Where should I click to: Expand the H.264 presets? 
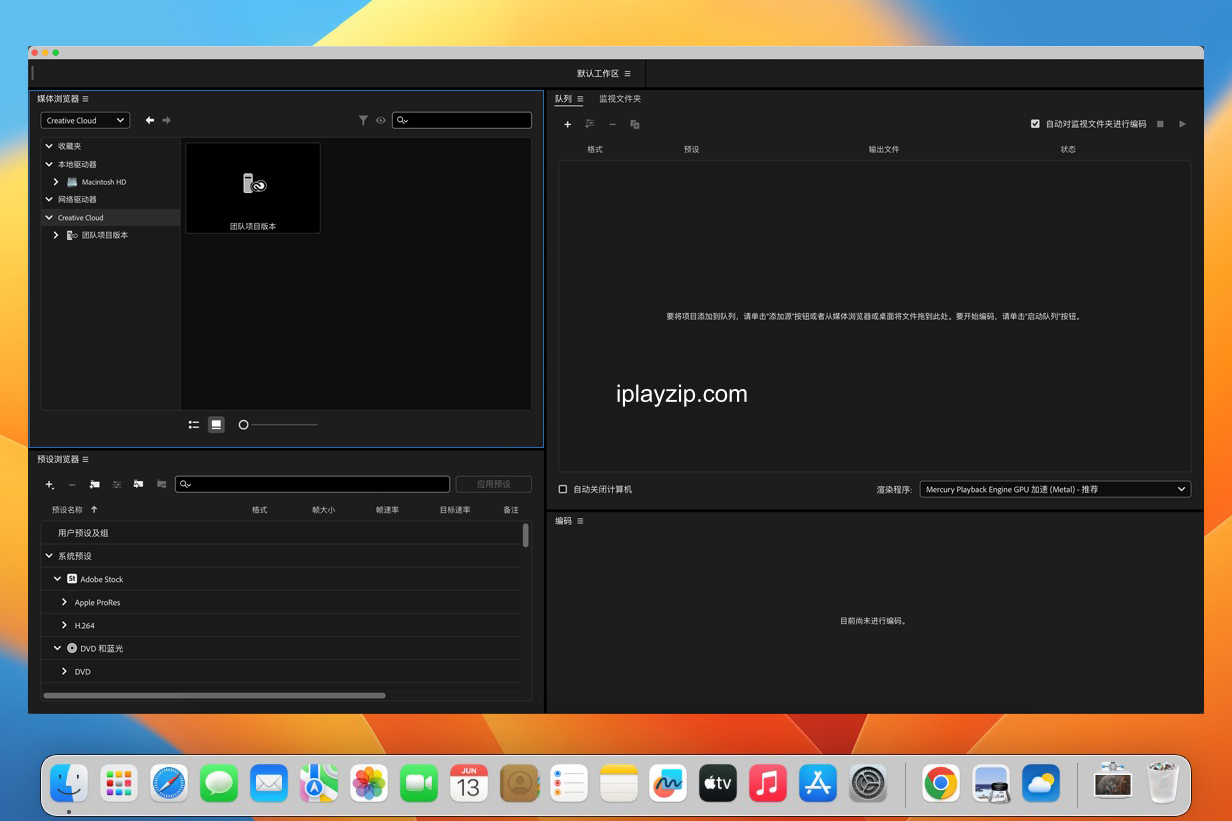tap(65, 625)
